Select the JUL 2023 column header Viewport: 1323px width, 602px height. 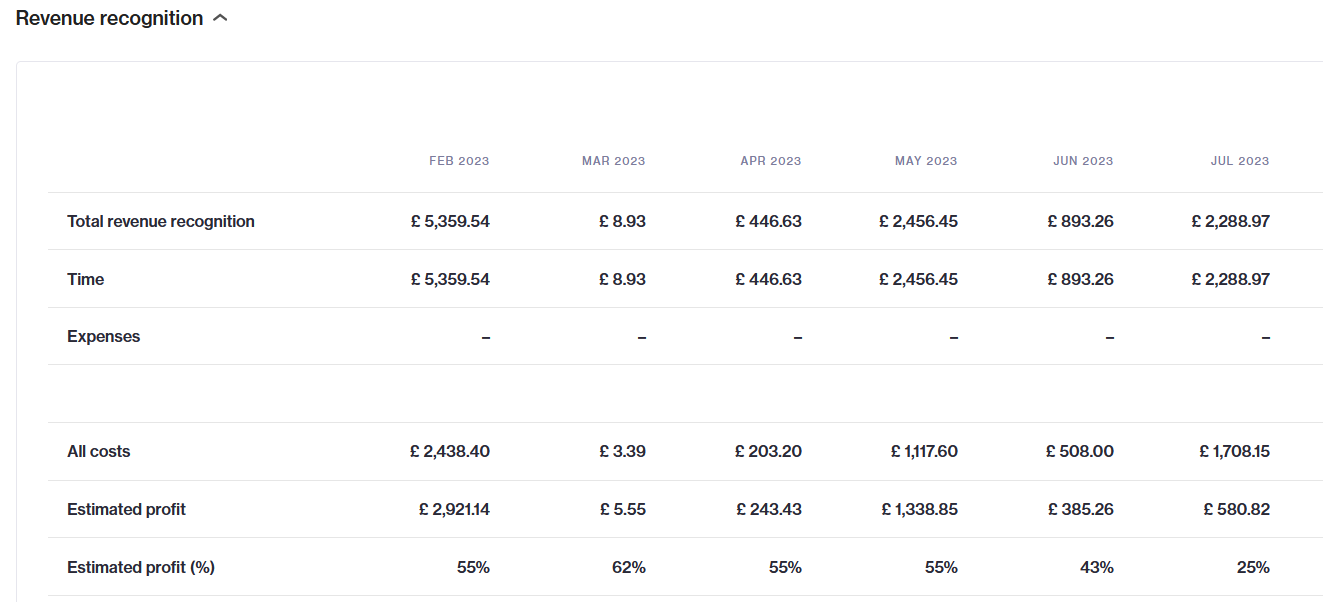click(1240, 161)
